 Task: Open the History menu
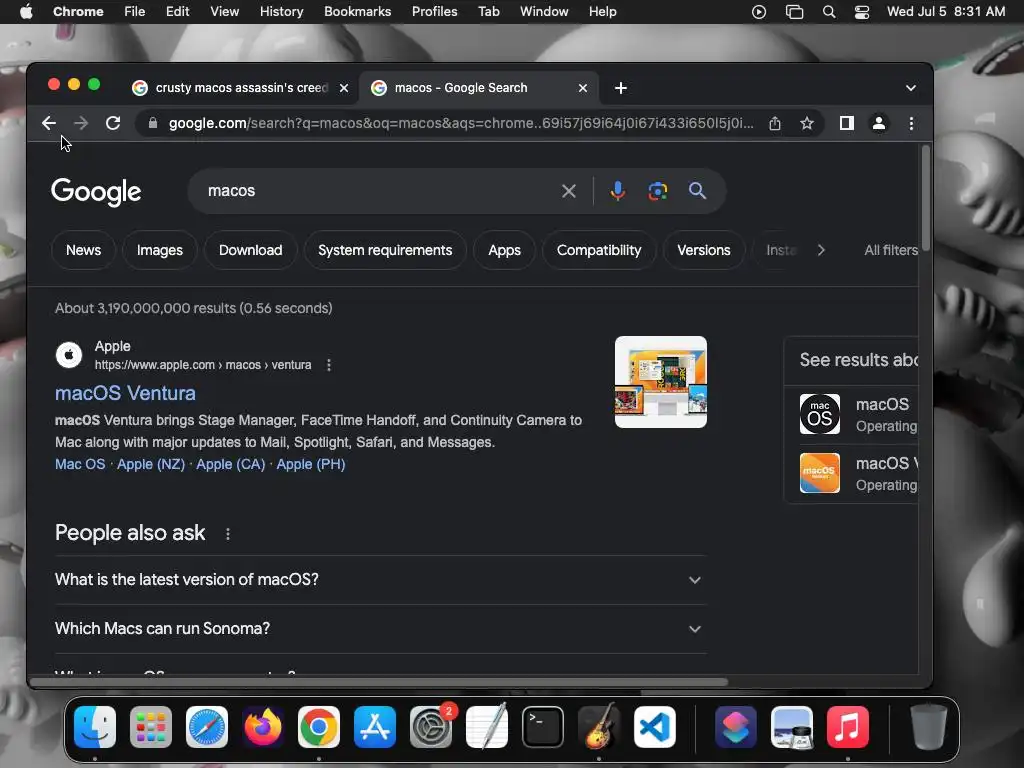pos(281,12)
